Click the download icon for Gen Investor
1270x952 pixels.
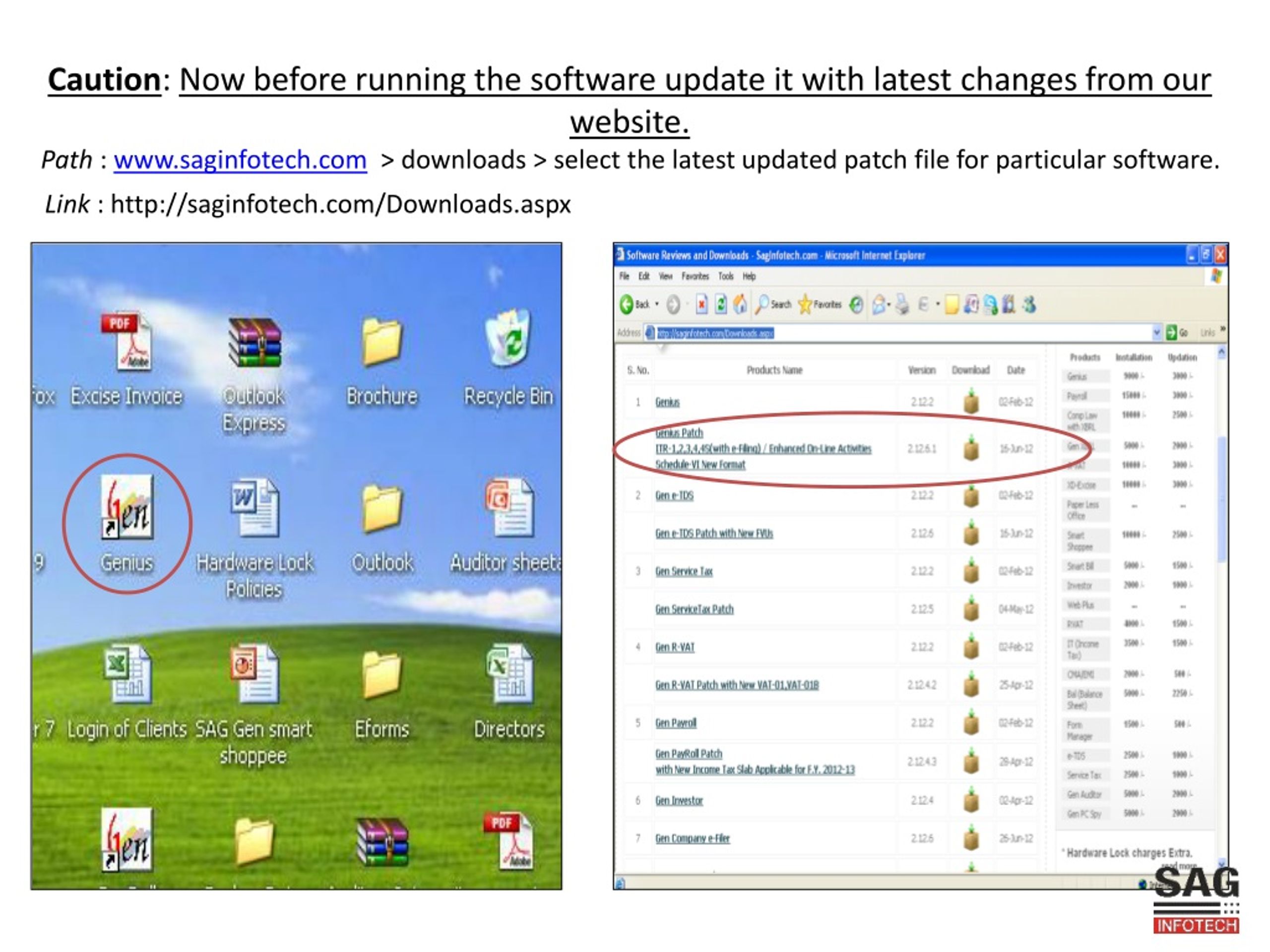(x=971, y=800)
